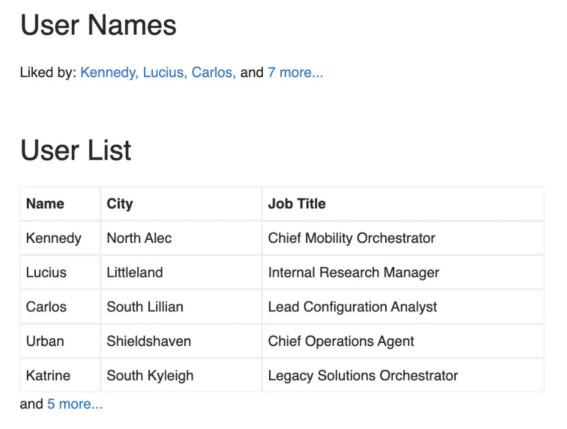Click the User List heading
This screenshot has width=567, height=429.
click(x=76, y=150)
